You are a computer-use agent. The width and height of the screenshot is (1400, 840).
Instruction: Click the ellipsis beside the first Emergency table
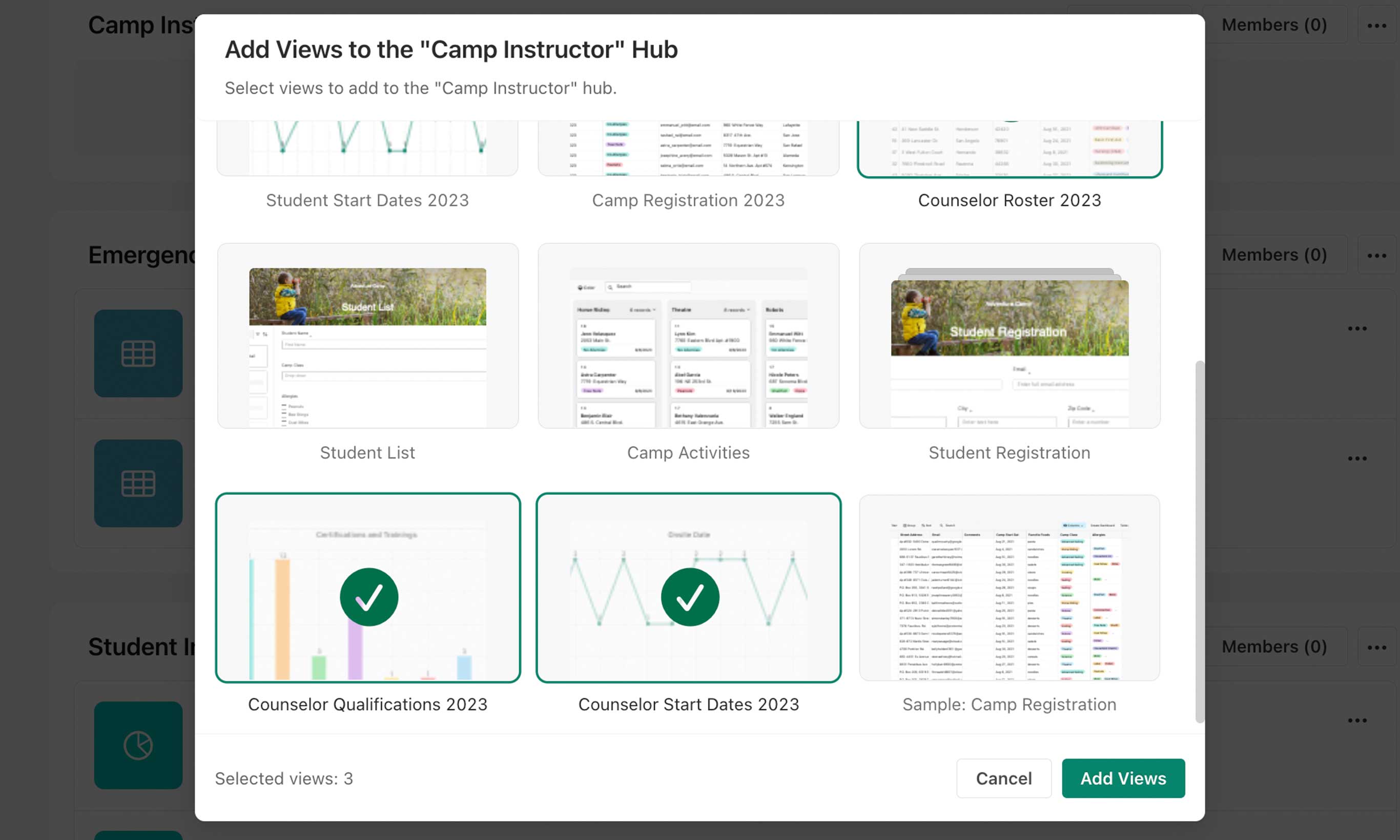pos(1357,328)
